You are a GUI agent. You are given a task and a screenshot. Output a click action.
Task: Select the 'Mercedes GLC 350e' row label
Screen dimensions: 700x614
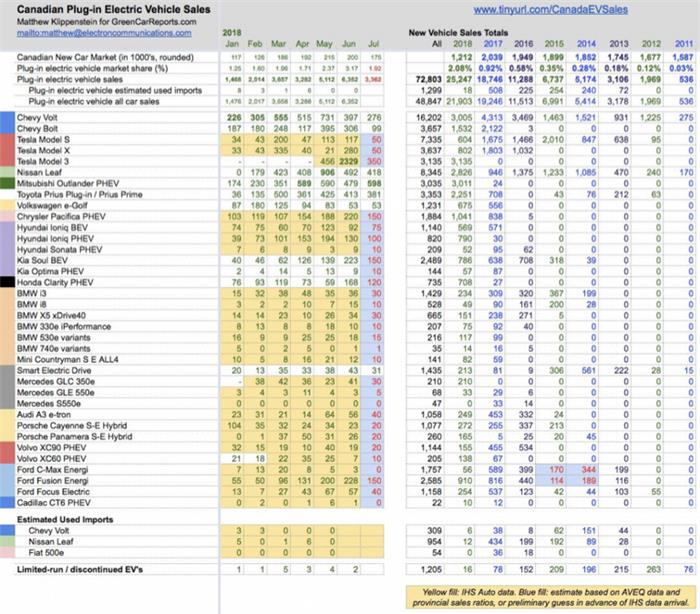point(55,381)
